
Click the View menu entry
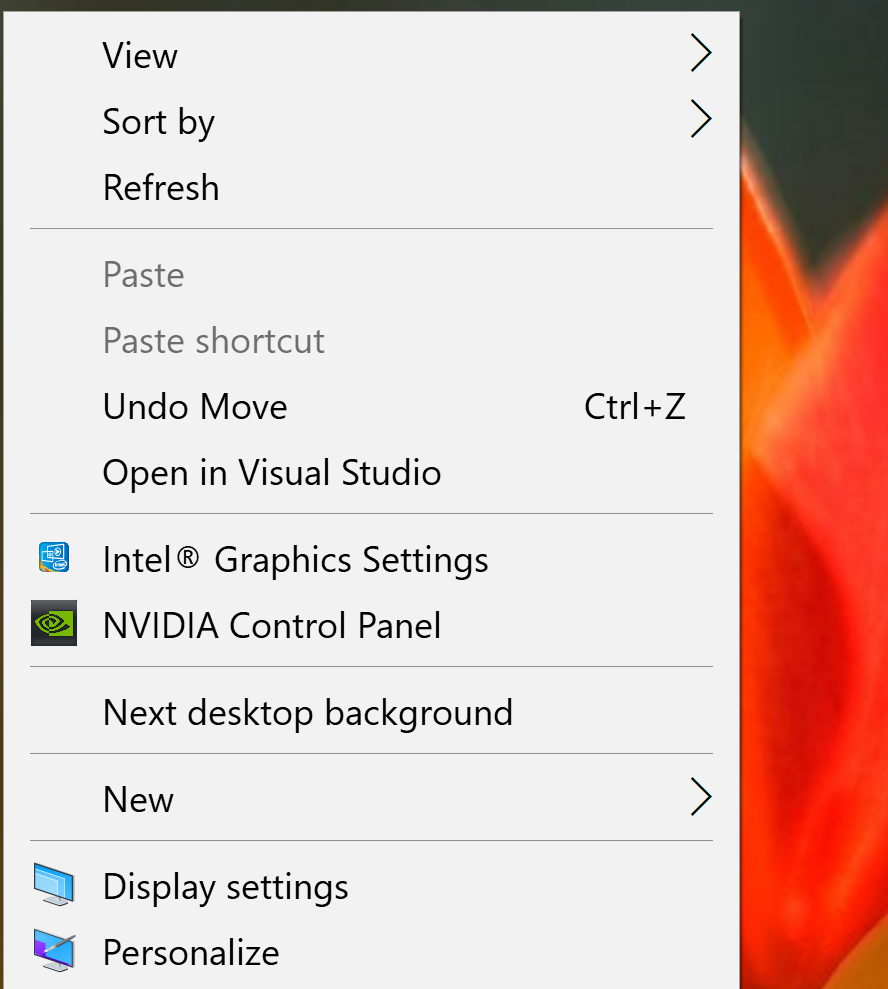click(x=139, y=55)
